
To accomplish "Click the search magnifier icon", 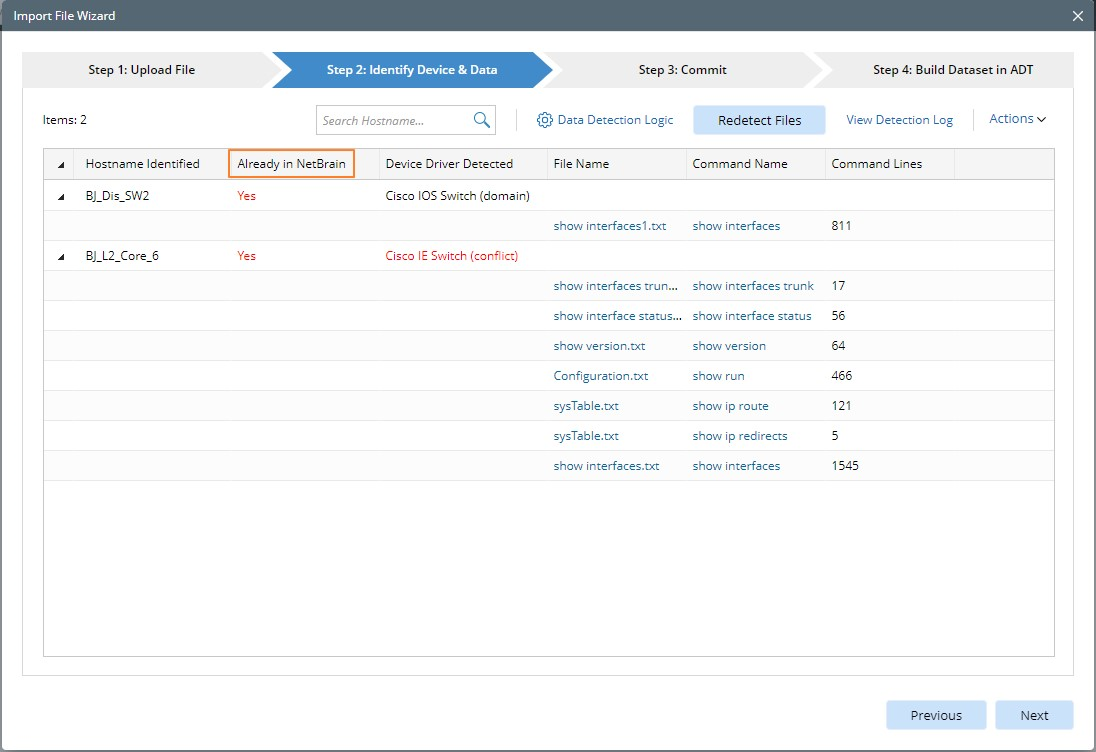I will [482, 120].
